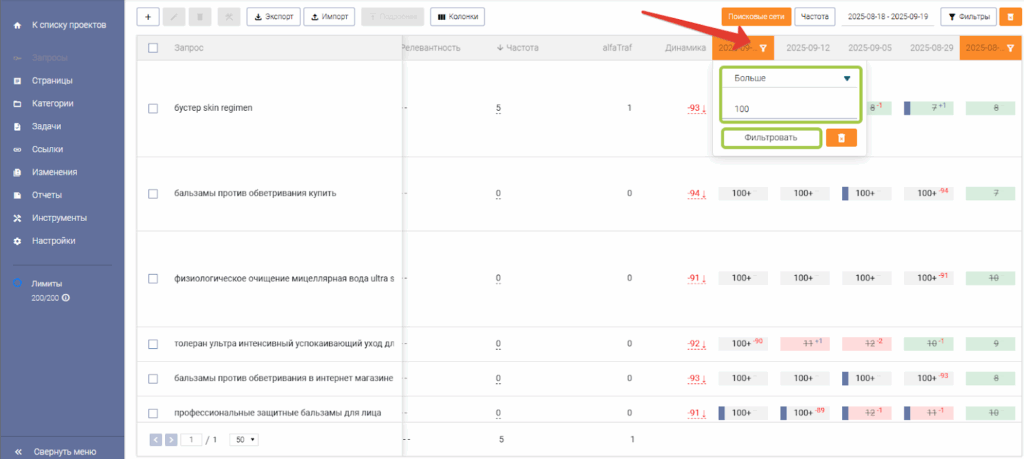Screen dimensions: 1024x459
Task: Select checkbox for 'бальзамы против обветривания купить'
Action: [x=153, y=194]
